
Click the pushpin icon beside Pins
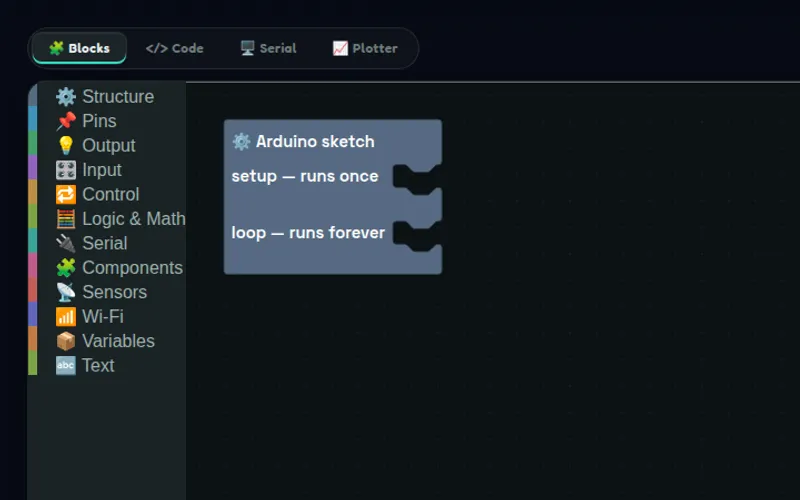pyautogui.click(x=66, y=121)
